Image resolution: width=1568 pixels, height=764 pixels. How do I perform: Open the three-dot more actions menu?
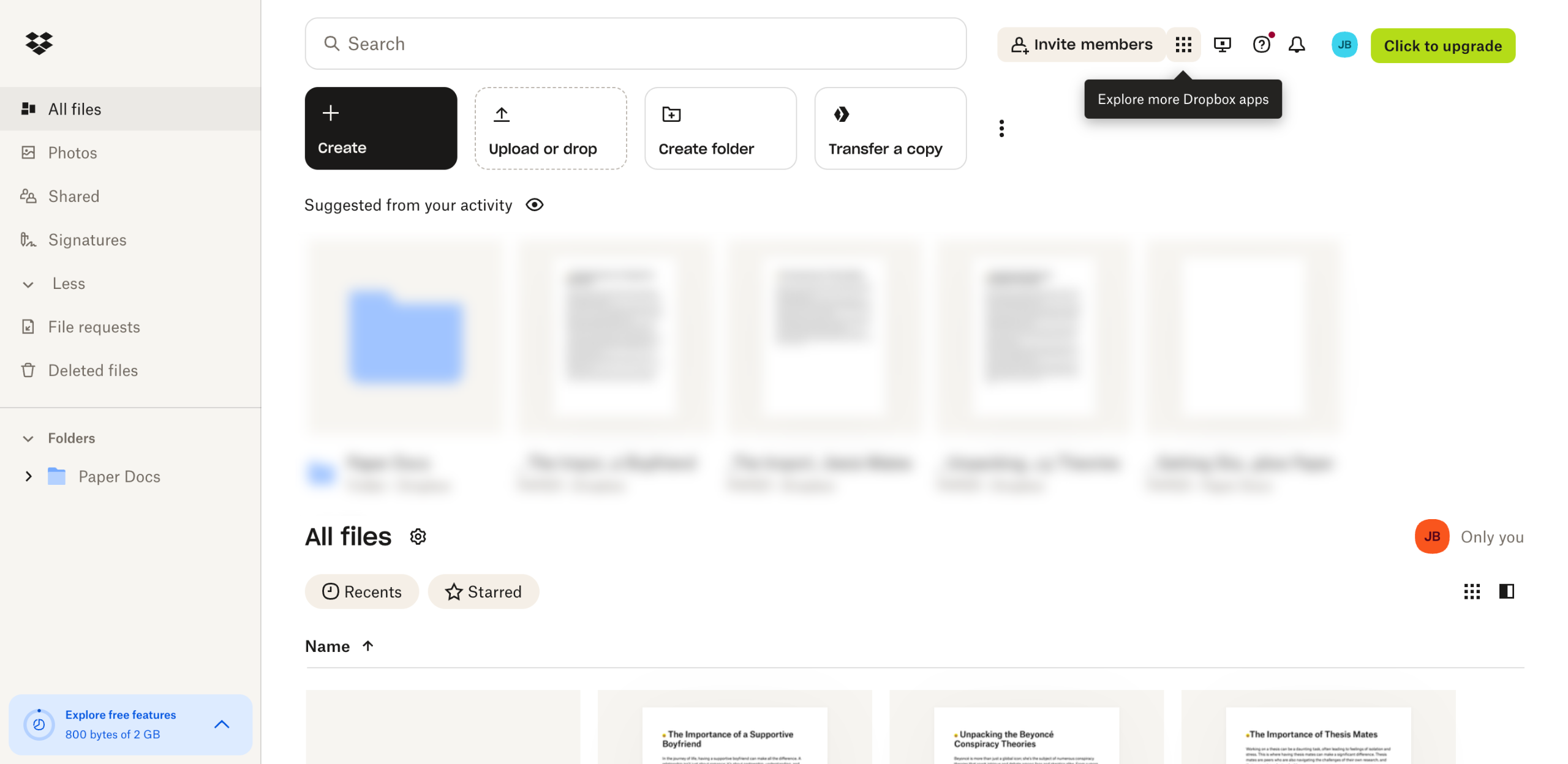click(1001, 129)
